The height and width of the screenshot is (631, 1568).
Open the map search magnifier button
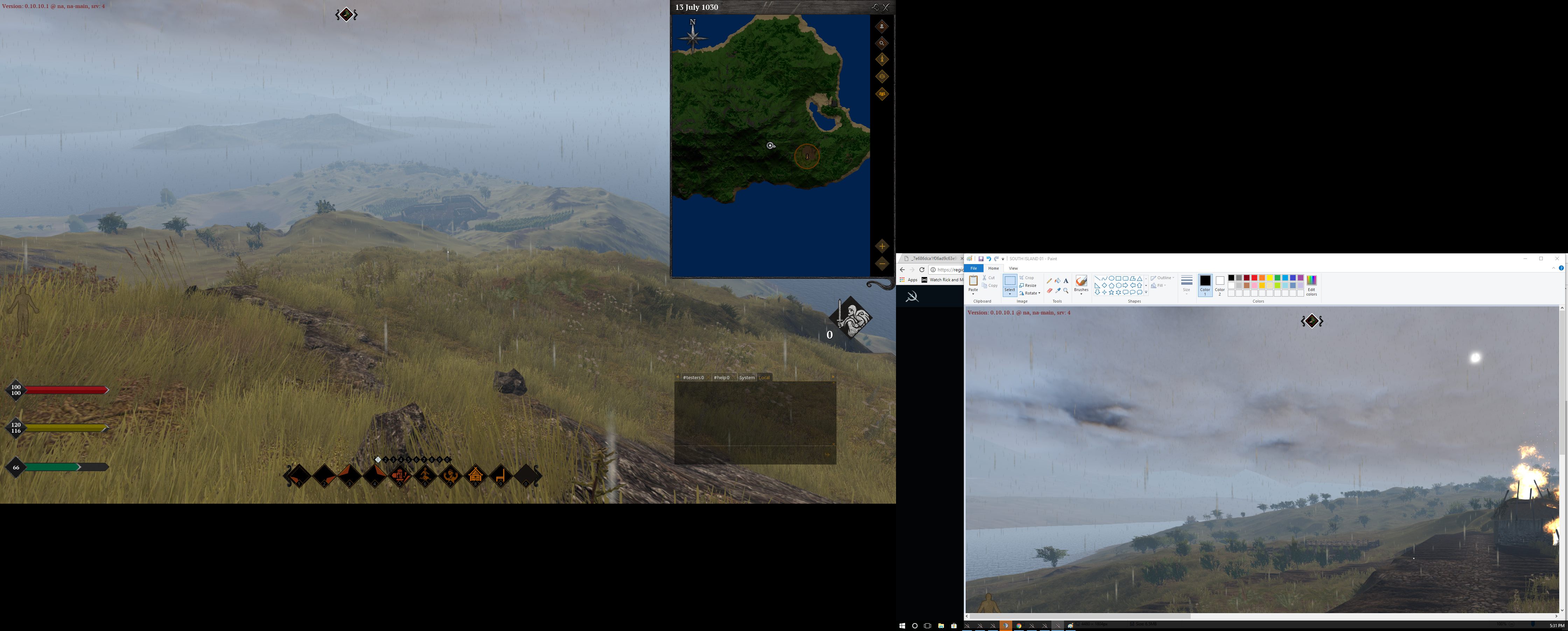(x=881, y=43)
